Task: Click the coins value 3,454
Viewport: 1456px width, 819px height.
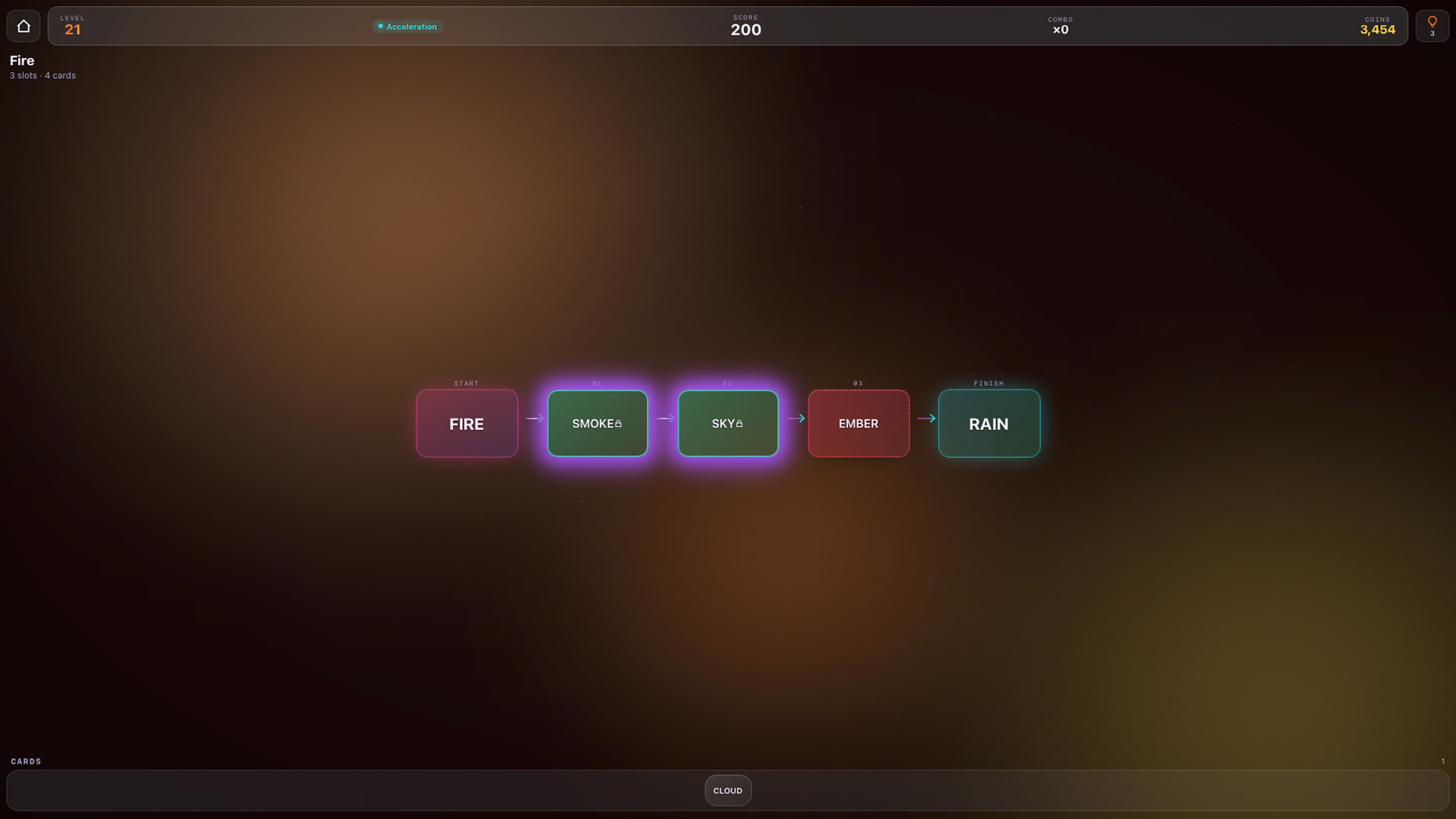Action: click(1377, 30)
